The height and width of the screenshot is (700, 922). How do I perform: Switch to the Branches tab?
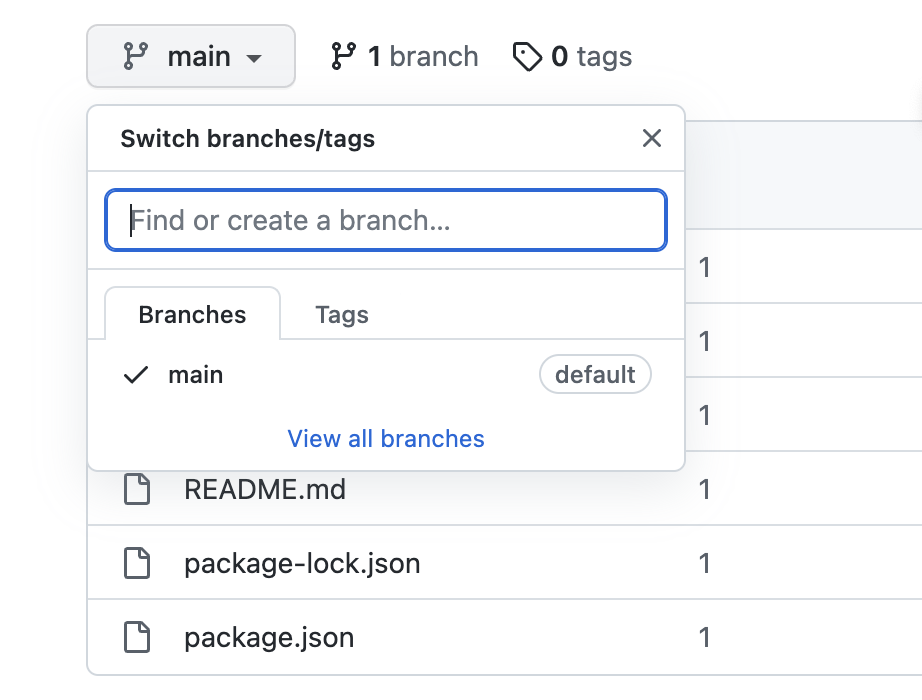[x=192, y=314]
